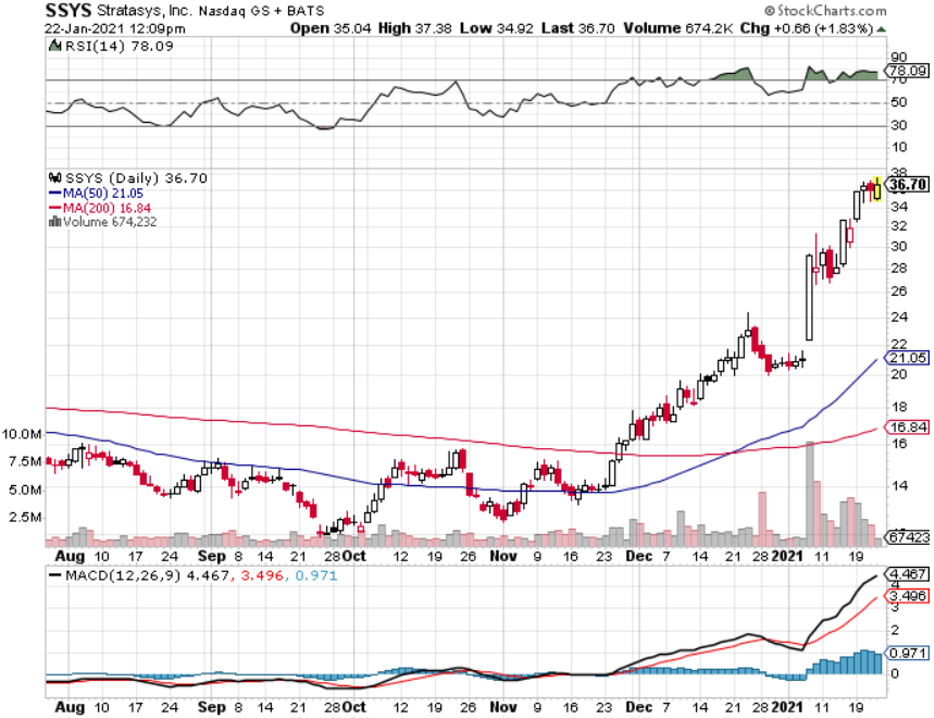Click the tall January gap-up volume bar
Screen dimensions: 934x718
pyautogui.click(x=810, y=494)
